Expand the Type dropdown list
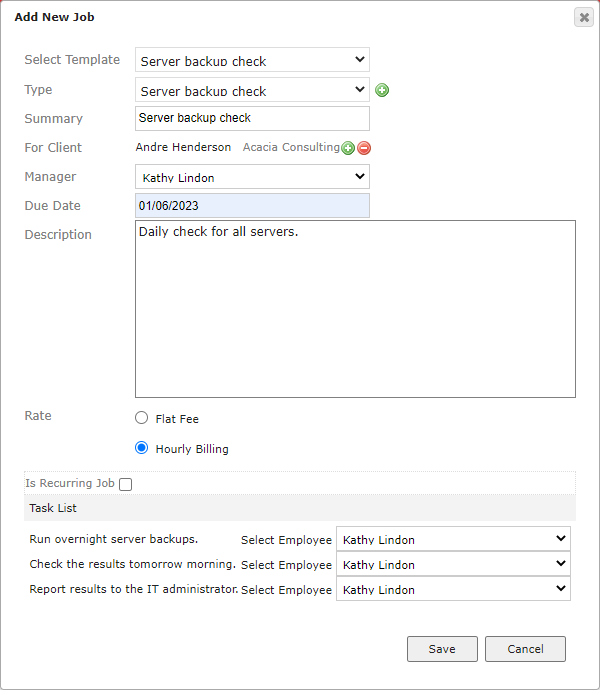 click(252, 90)
